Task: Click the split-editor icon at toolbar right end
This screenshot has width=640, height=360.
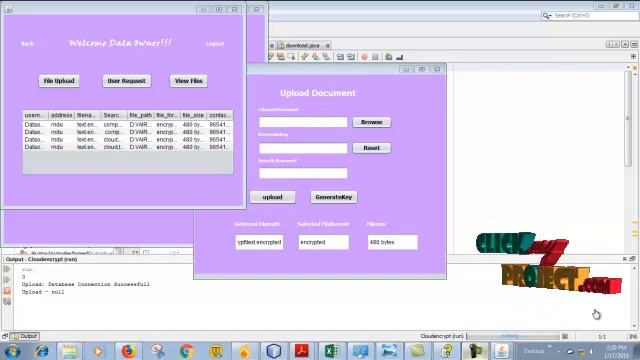Action: click(633, 56)
